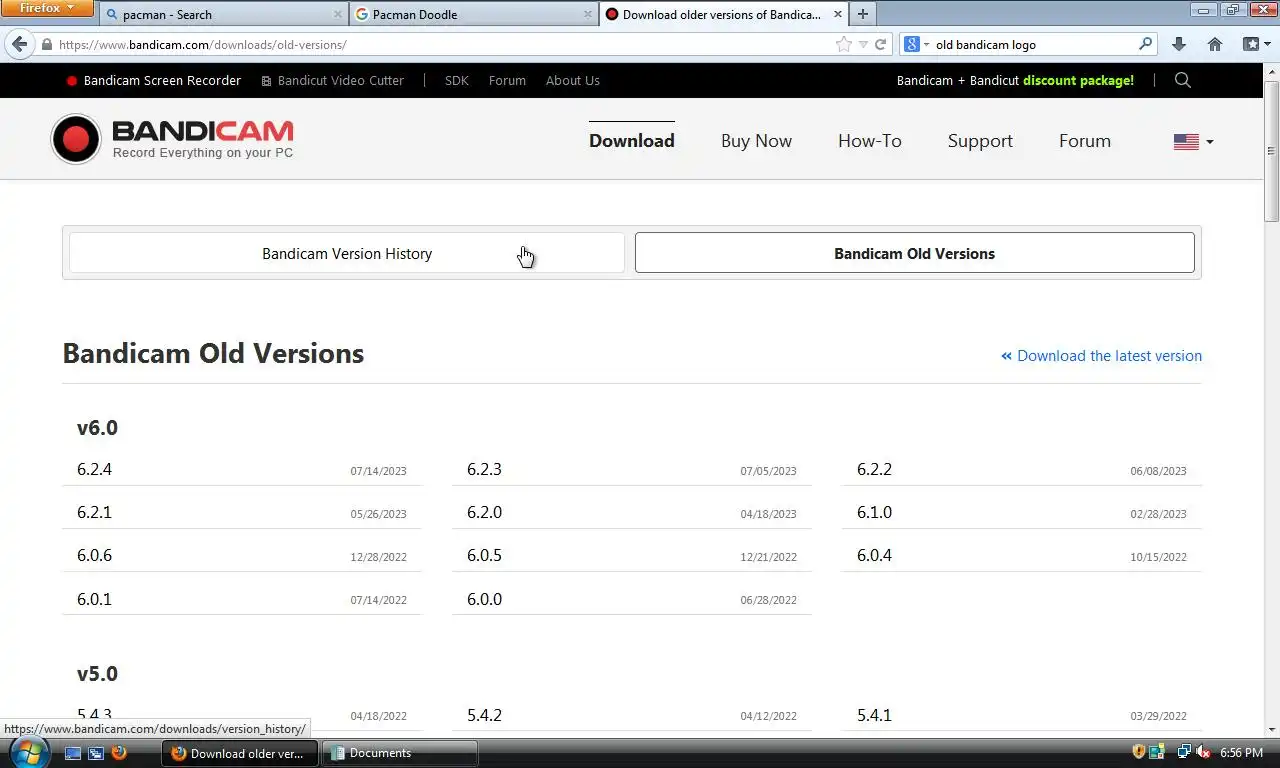The width and height of the screenshot is (1280, 768).
Task: Open the Support navigation item
Action: 980,141
